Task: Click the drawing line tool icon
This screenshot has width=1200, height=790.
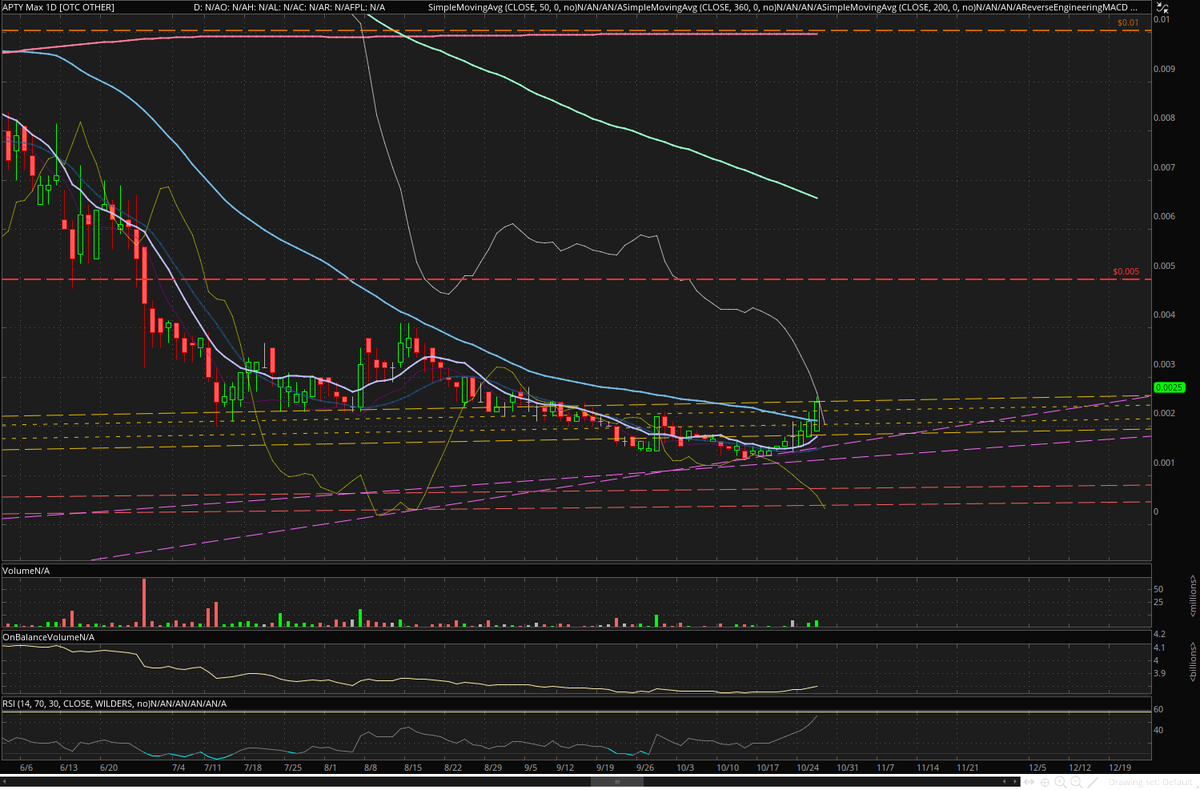Action: pyautogui.click(x=1092, y=782)
